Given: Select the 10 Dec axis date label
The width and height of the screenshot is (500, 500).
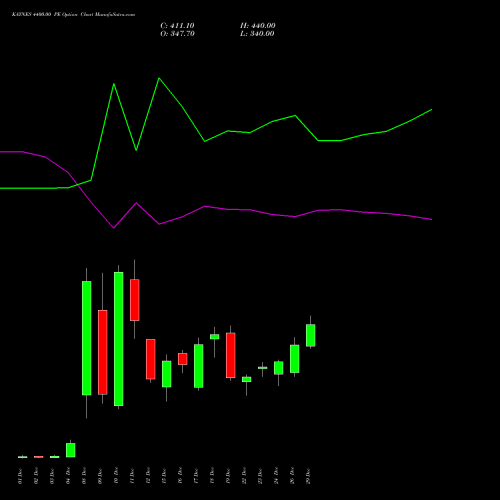Looking at the screenshot, I should (116, 476).
